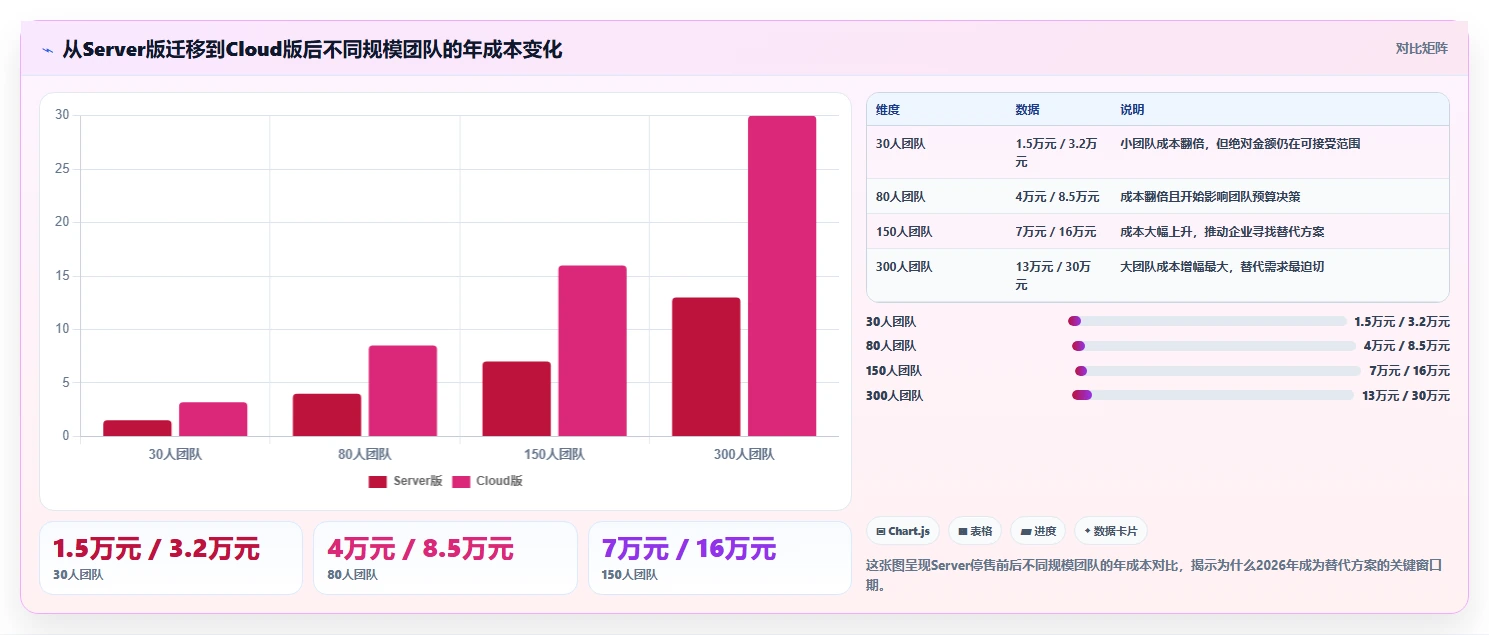The height and width of the screenshot is (635, 1489).
Task: Click the 30人团队 x-axis label
Action: [175, 454]
